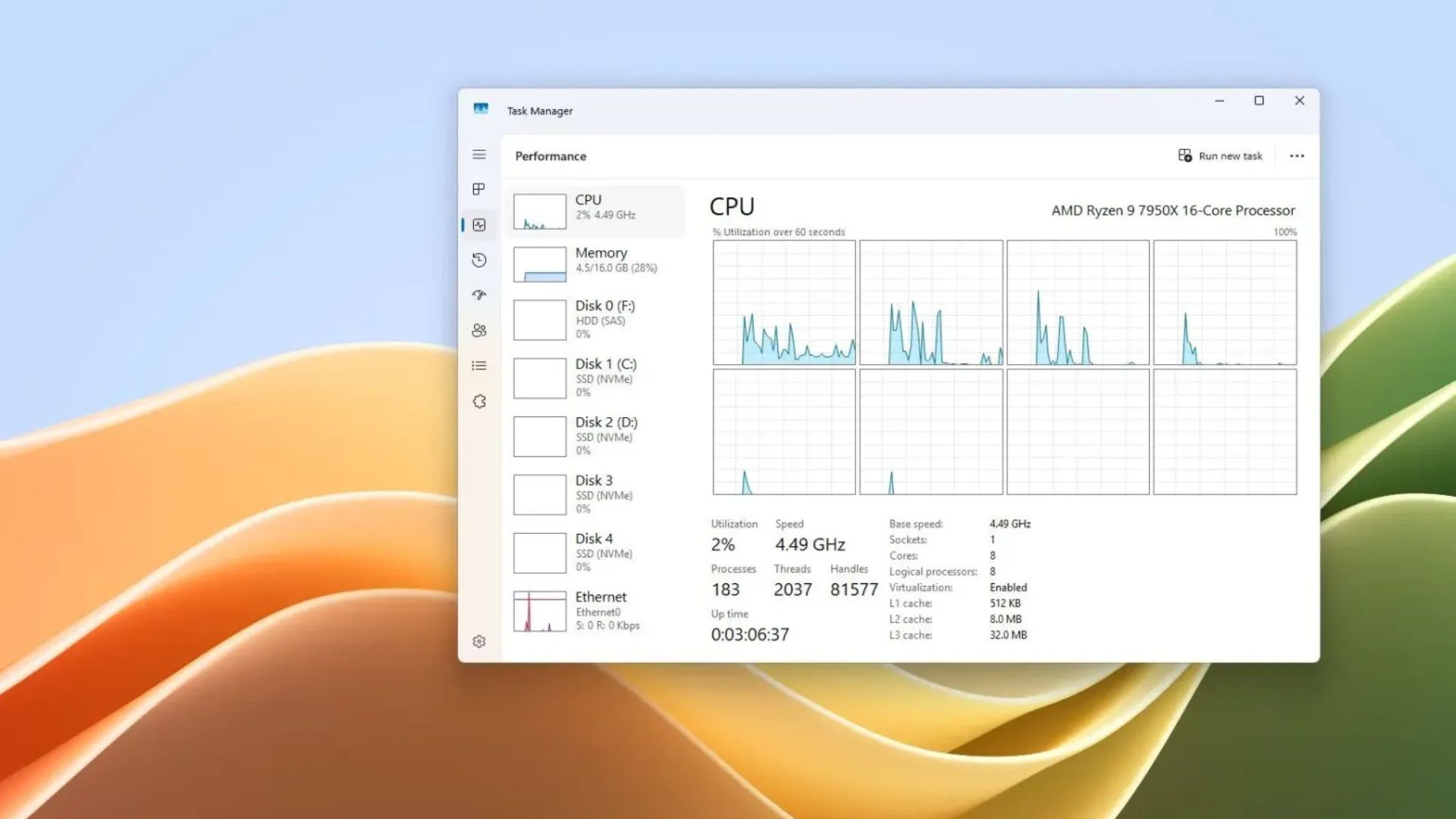This screenshot has height=819, width=1456.
Task: Open the App history view
Action: (x=479, y=260)
